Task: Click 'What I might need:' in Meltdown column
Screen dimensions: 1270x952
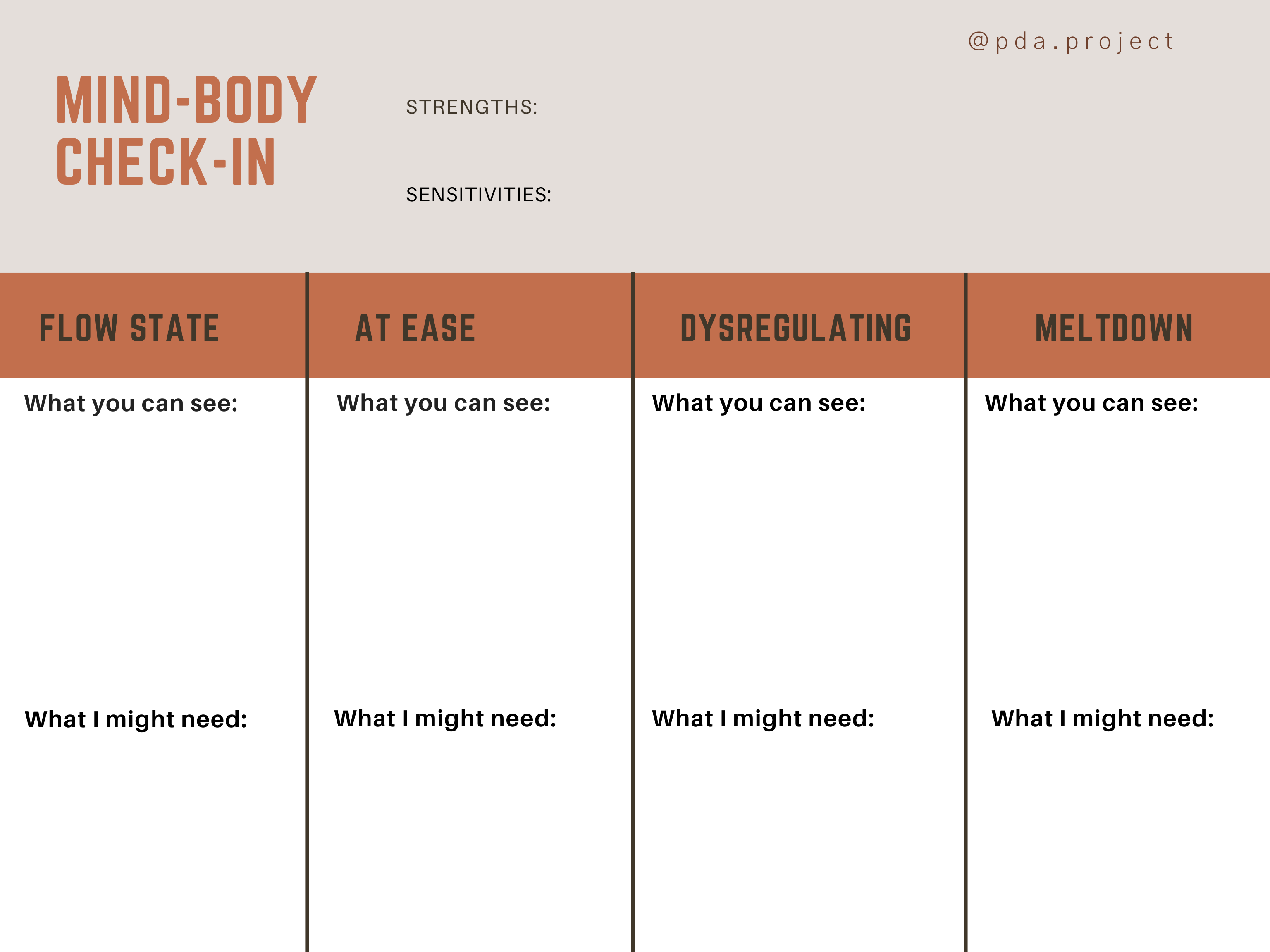Action: (x=1102, y=719)
